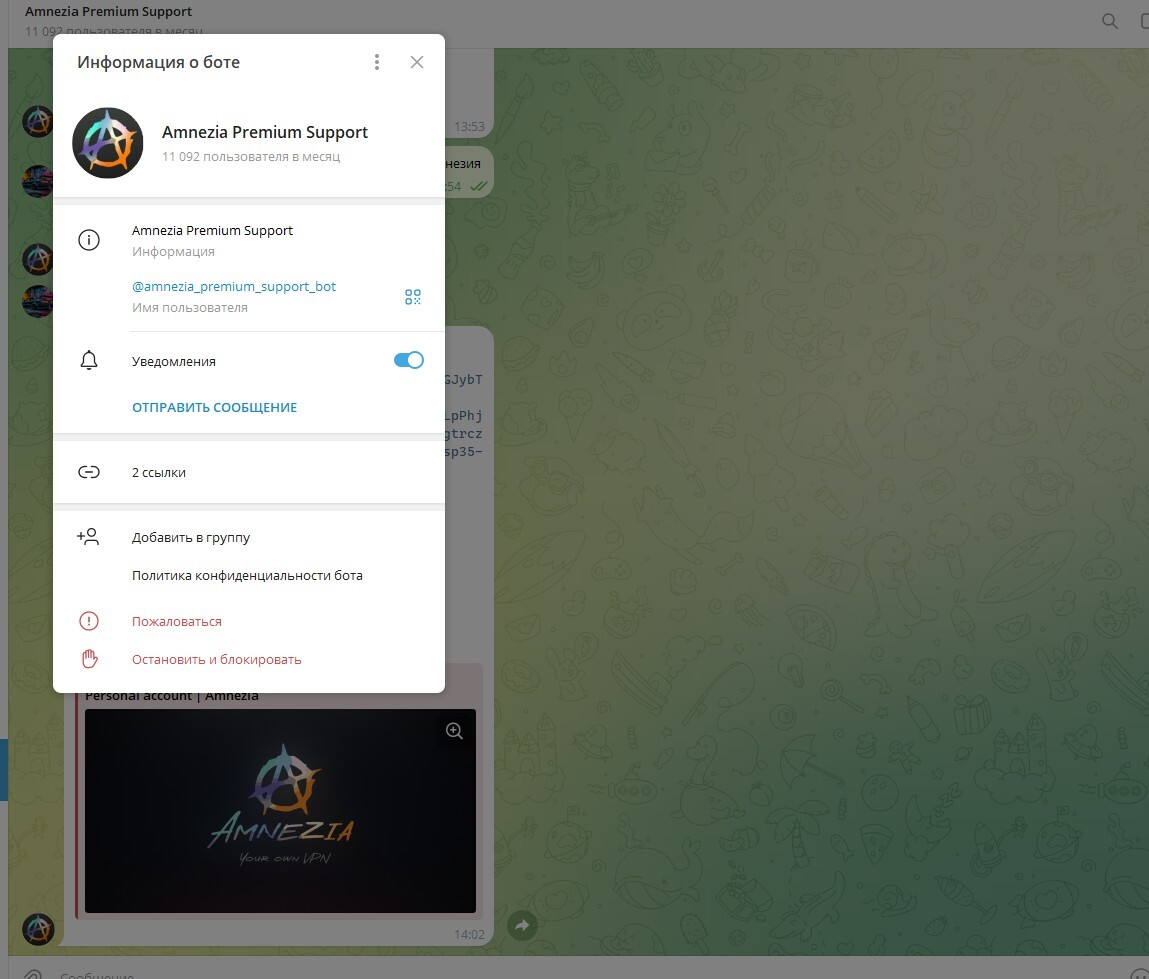Open the 2 ссылки shared links entry
The width and height of the screenshot is (1149, 979).
[159, 473]
